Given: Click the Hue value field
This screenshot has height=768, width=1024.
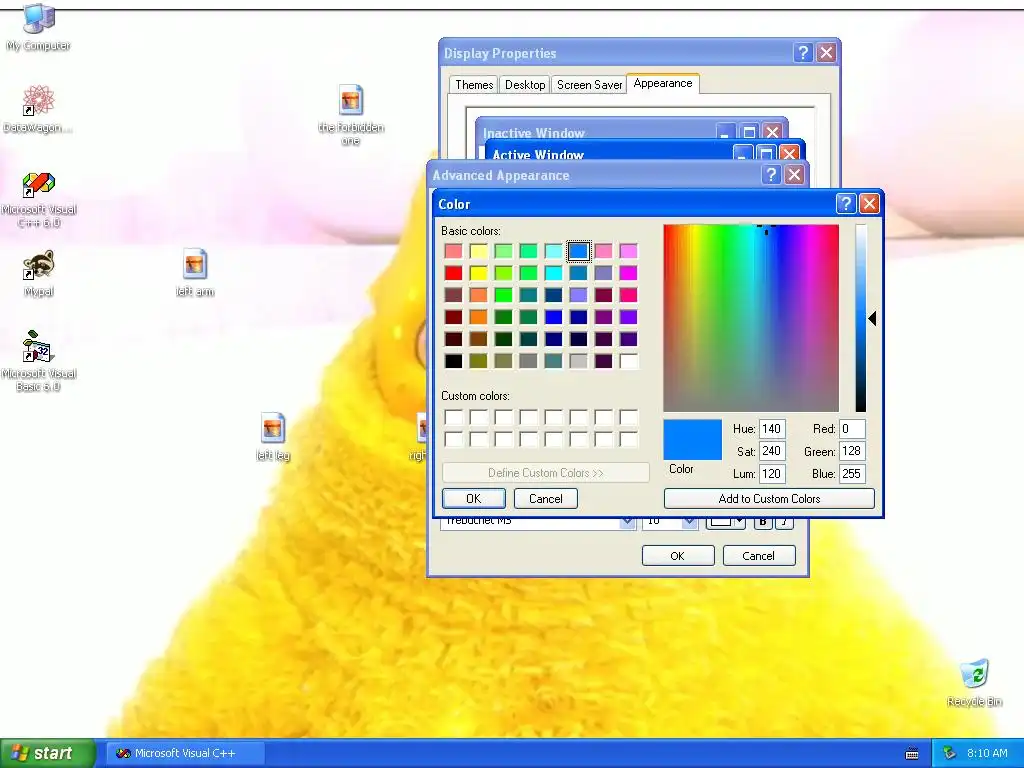Looking at the screenshot, I should (772, 429).
